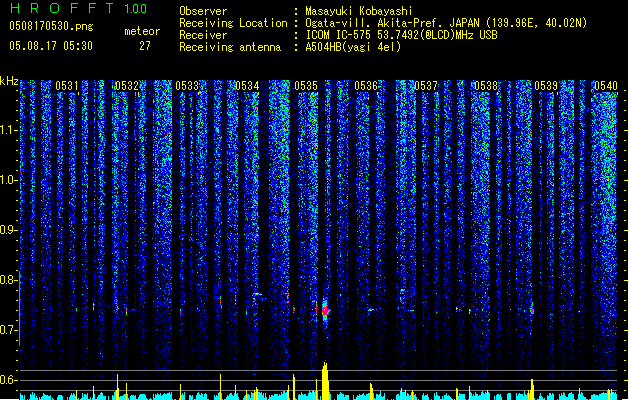This screenshot has height=400, width=629.
Task: Click the 0531 time marker
Action: [67, 86]
